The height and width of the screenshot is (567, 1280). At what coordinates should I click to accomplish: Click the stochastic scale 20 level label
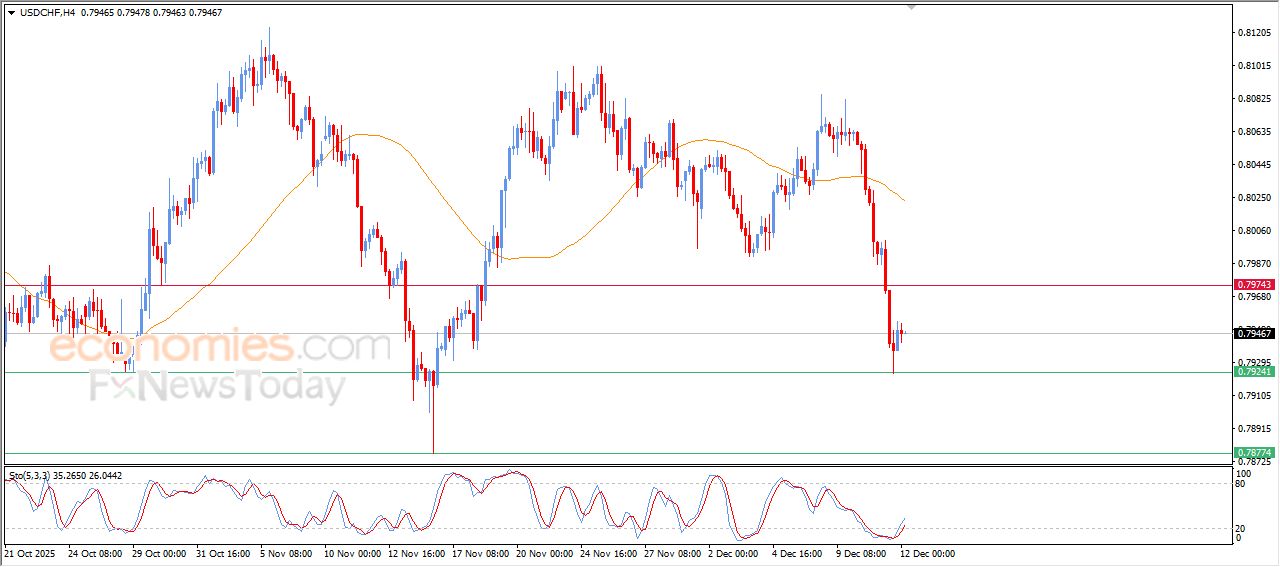pyautogui.click(x=1241, y=528)
